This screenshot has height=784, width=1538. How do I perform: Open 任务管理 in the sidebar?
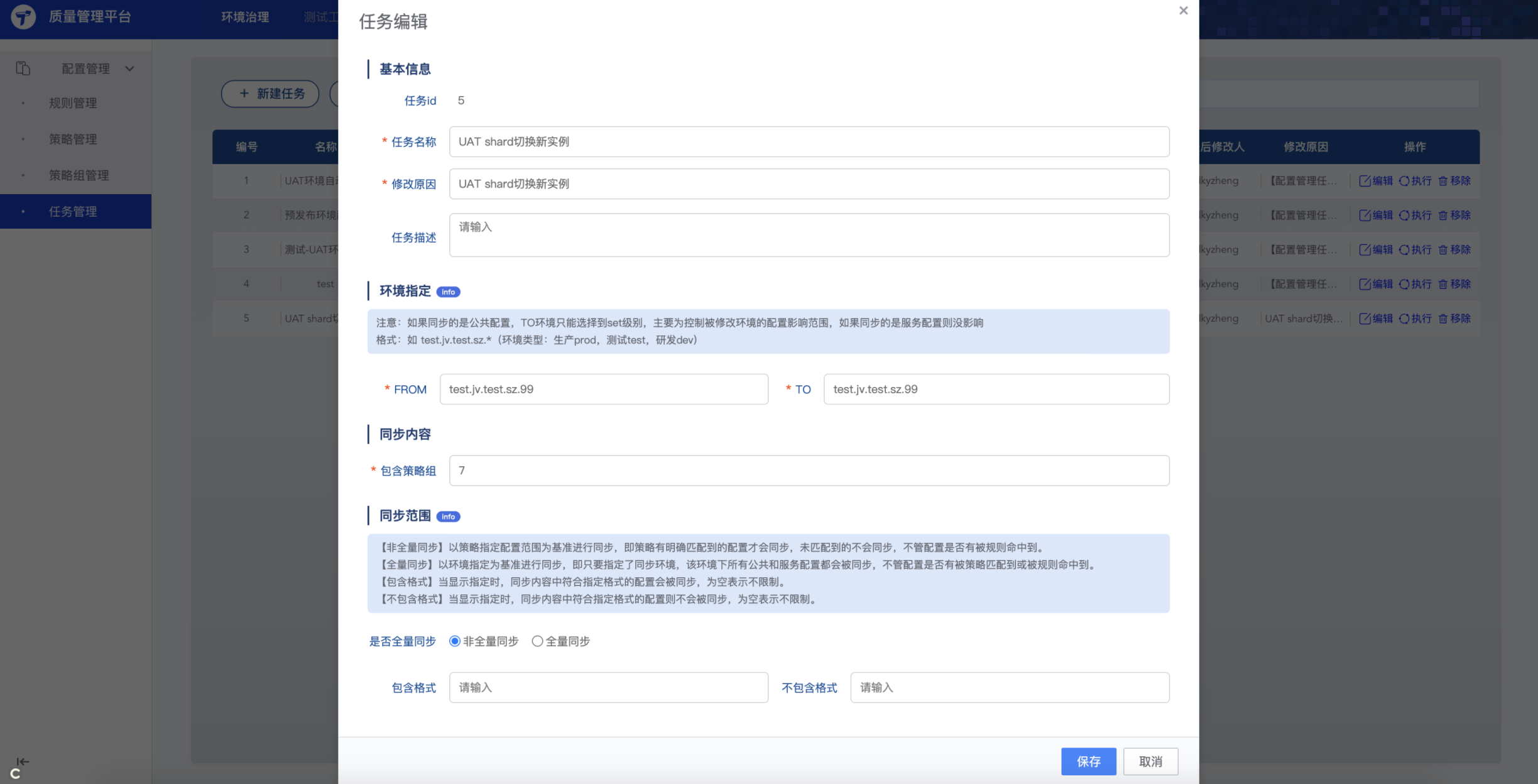pos(73,212)
